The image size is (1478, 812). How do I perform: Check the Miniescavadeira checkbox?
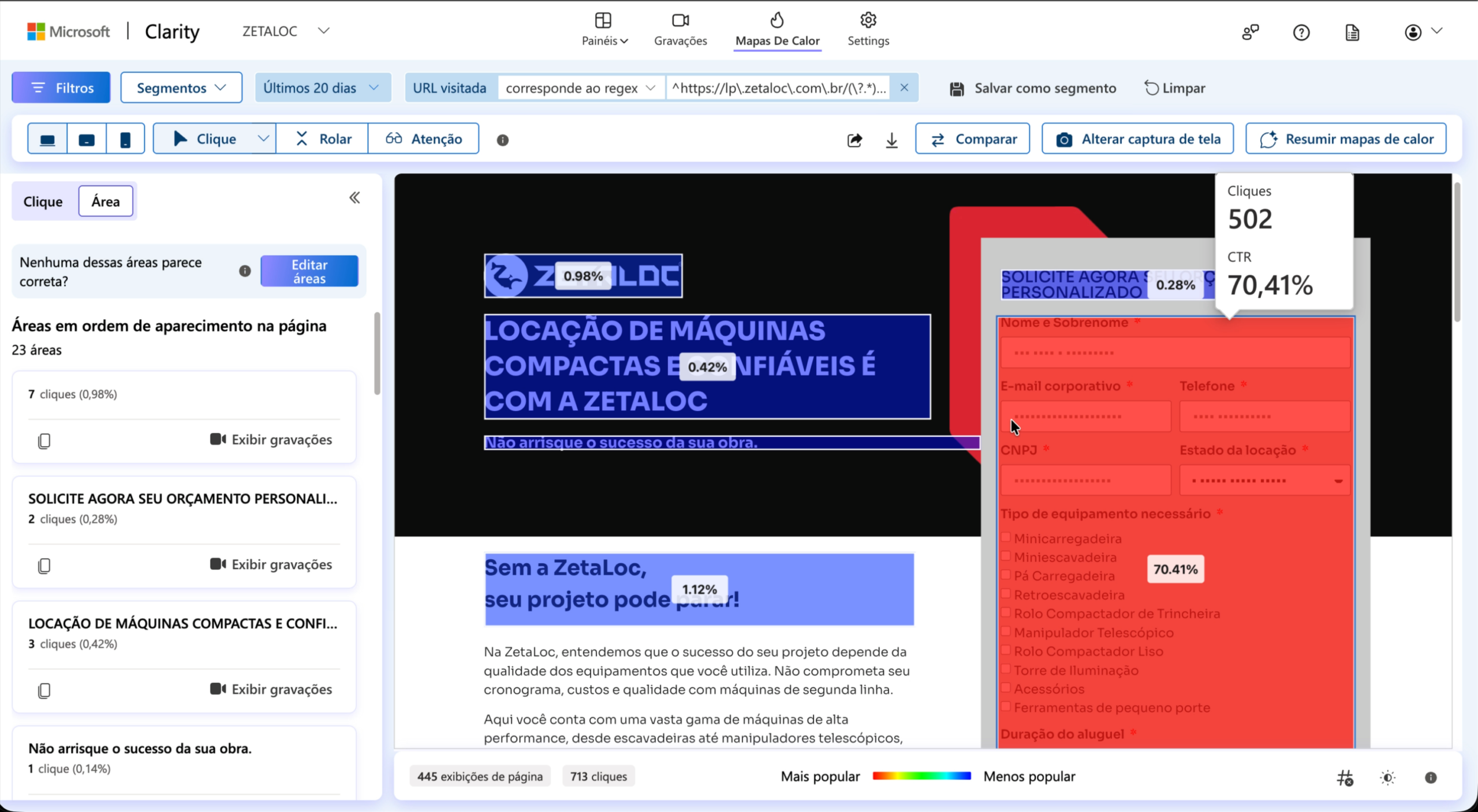coord(1006,556)
